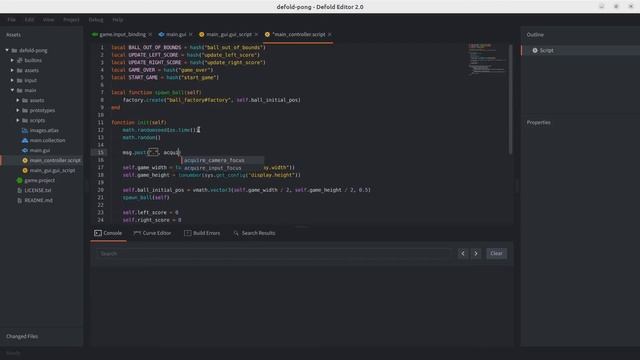
Task: Click the Curve Editor tab icon
Action: click(x=137, y=233)
